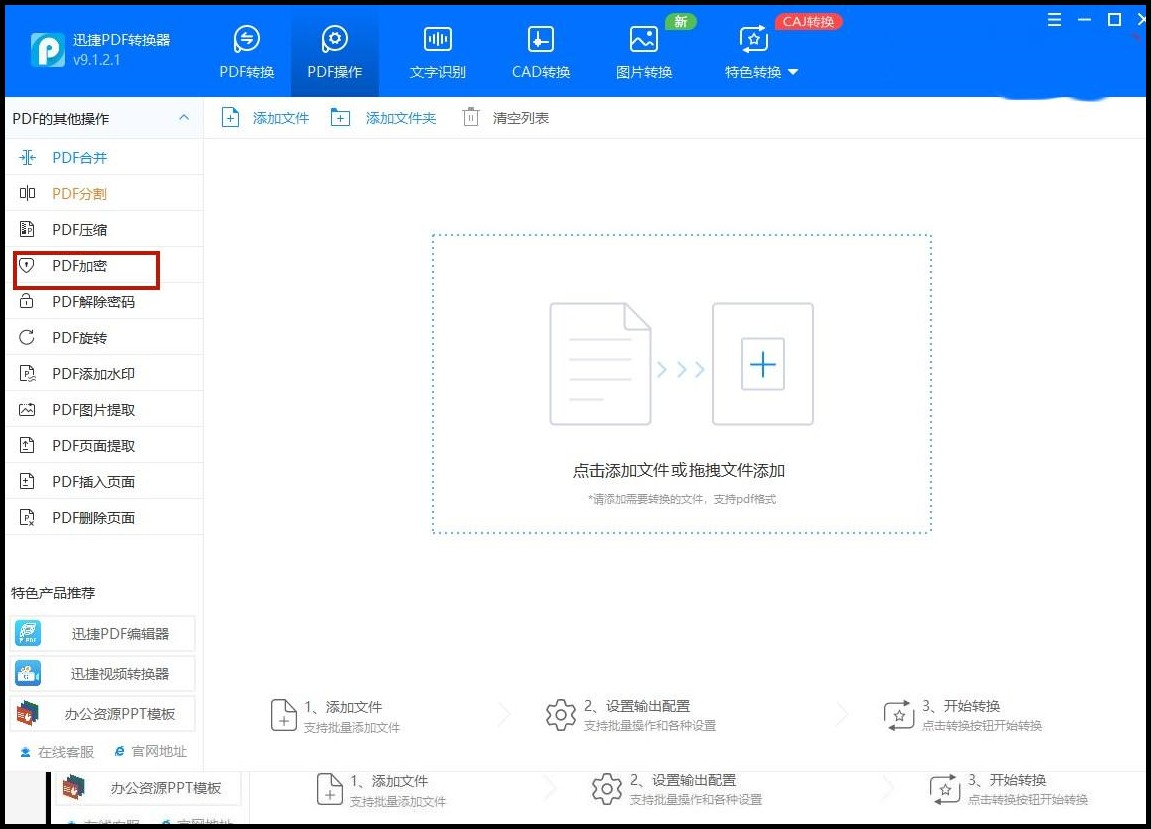The height and width of the screenshot is (829, 1151).
Task: Open the PDF压缩 compression tool
Action: [80, 229]
